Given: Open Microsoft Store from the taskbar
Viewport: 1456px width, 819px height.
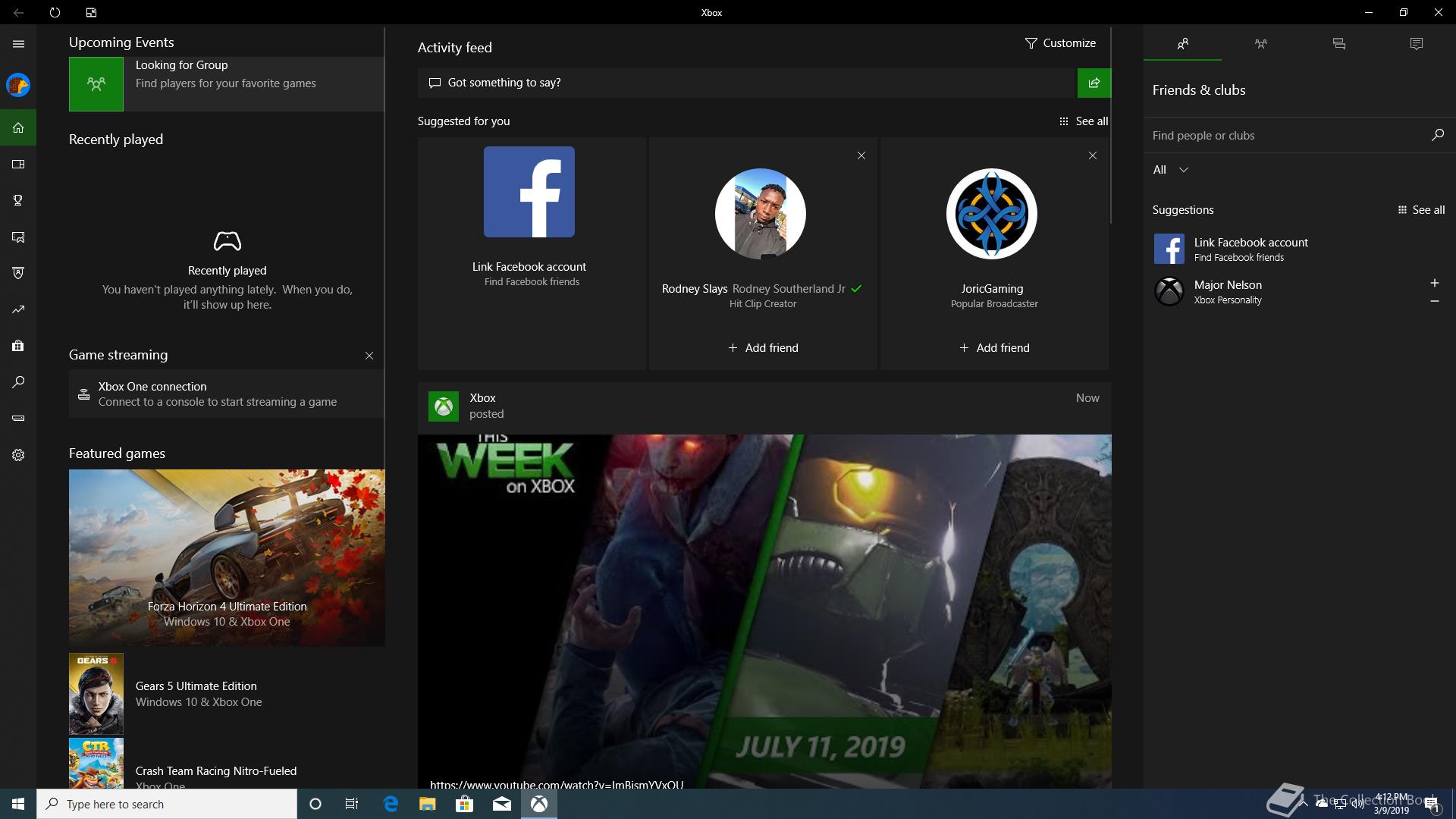Looking at the screenshot, I should point(464,804).
